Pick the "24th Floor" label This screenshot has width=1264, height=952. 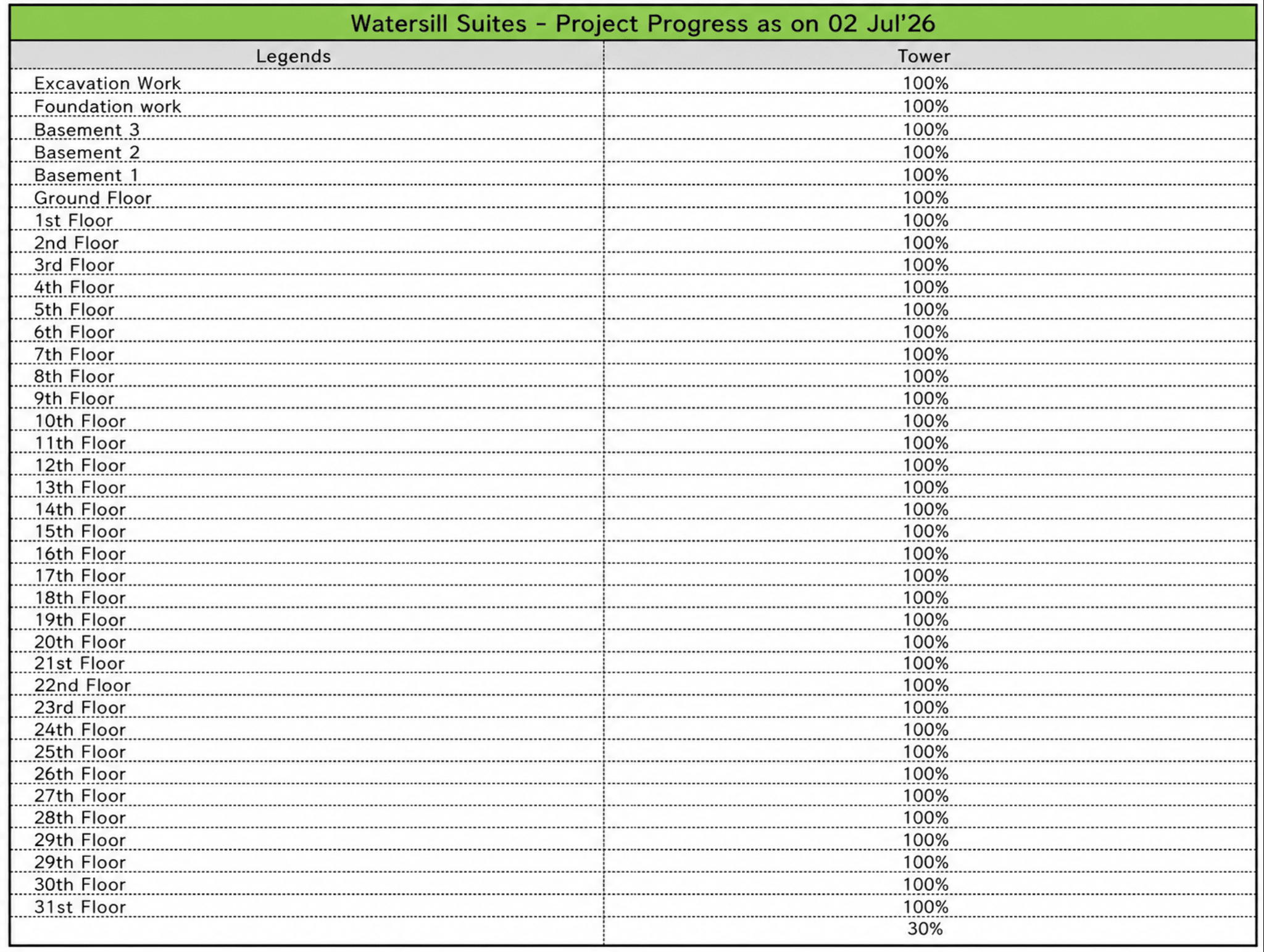point(80,730)
